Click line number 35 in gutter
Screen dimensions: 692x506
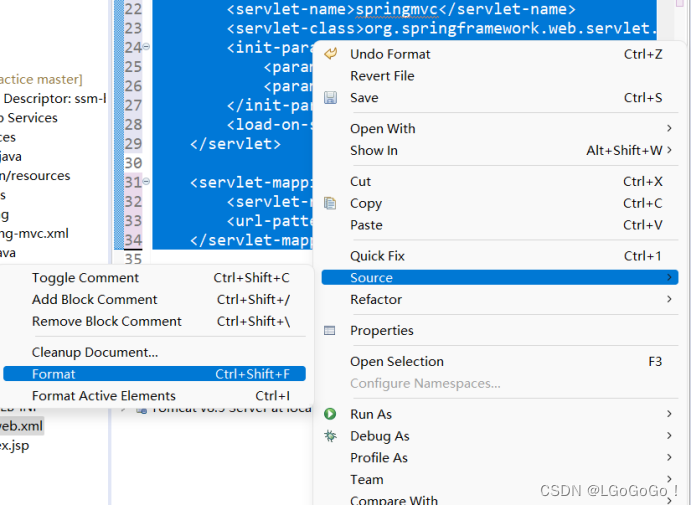click(133, 259)
